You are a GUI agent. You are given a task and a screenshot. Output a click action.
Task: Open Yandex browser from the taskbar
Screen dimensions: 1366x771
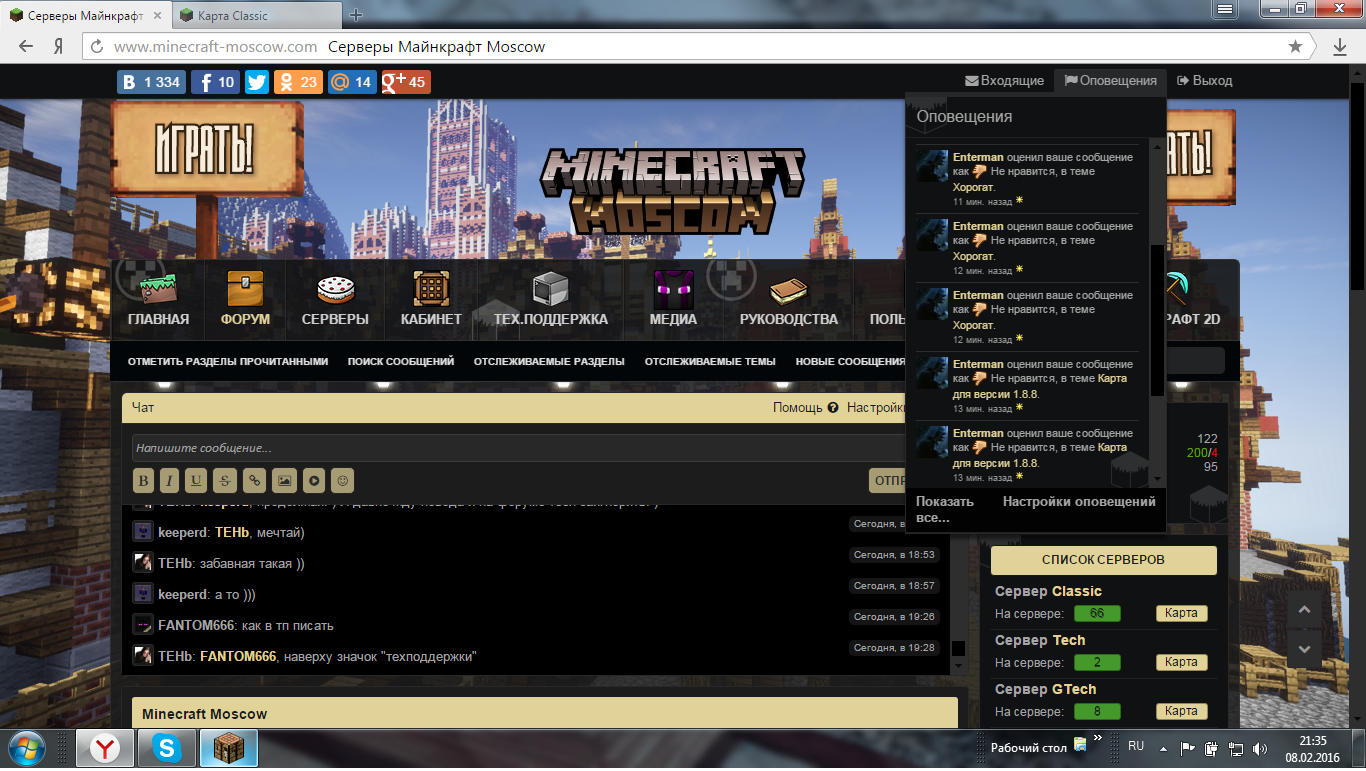[x=105, y=748]
